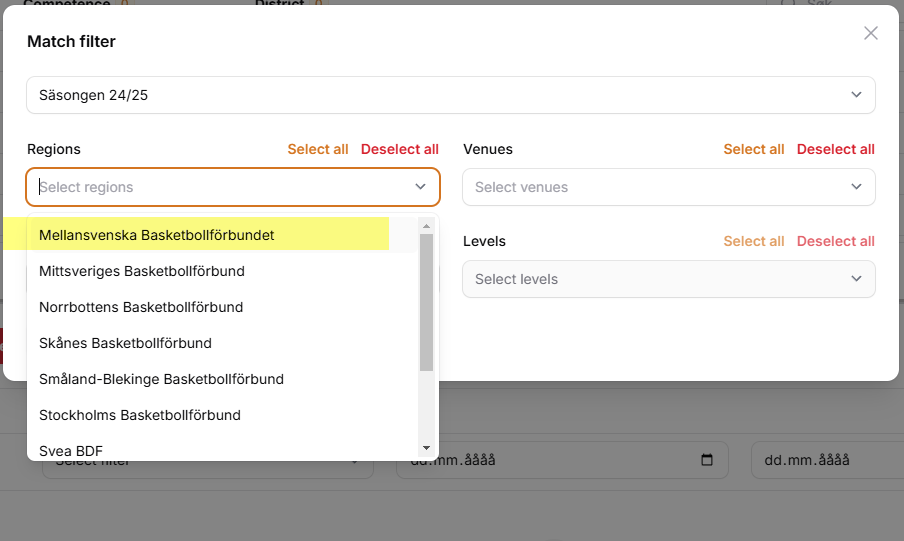This screenshot has height=541, width=904.
Task: Click the second dd.mm.åååå date field
Action: pyautogui.click(x=827, y=460)
